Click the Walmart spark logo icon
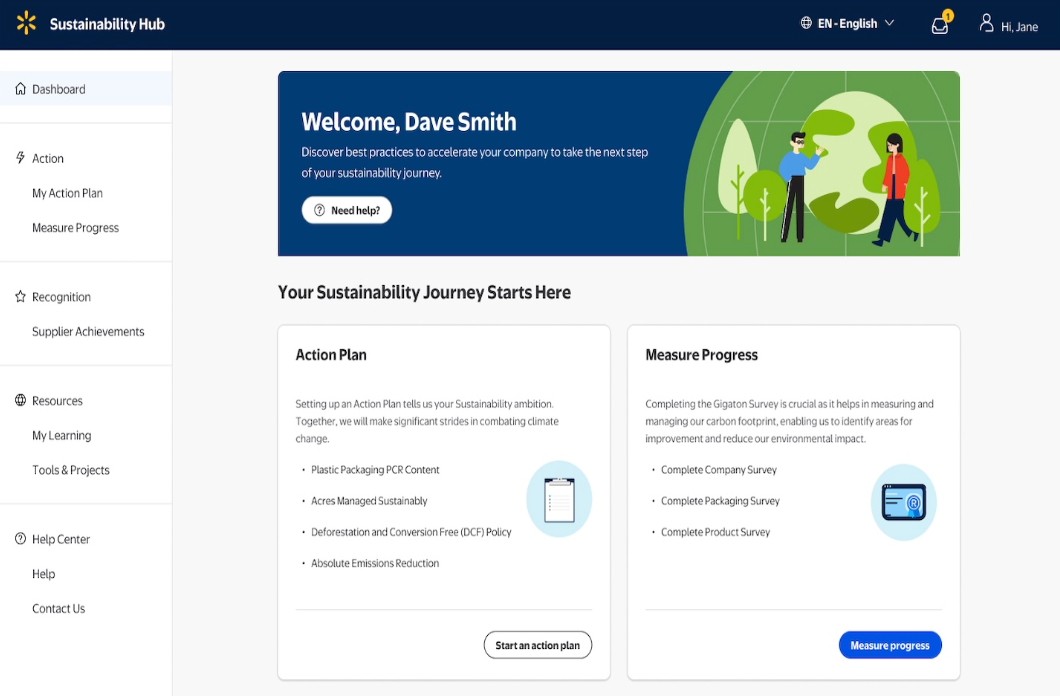The width and height of the screenshot is (1060, 696). coord(26,23)
